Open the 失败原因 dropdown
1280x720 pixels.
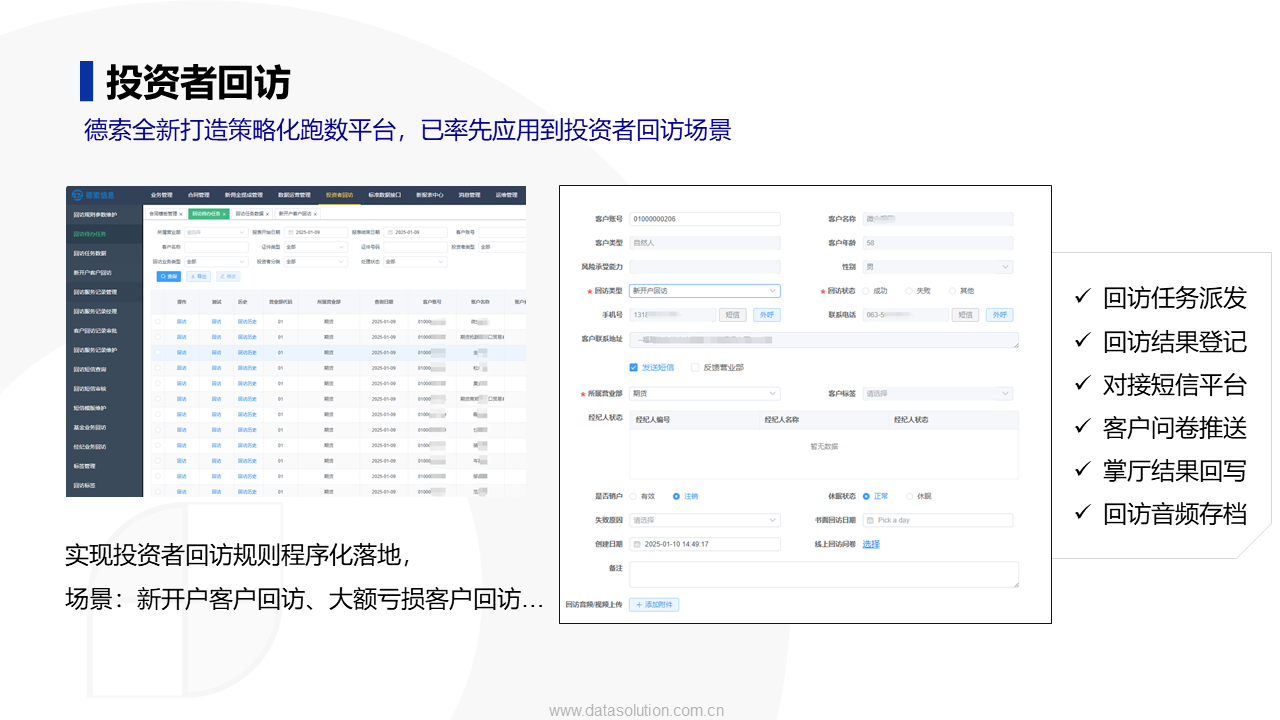pyautogui.click(x=705, y=520)
